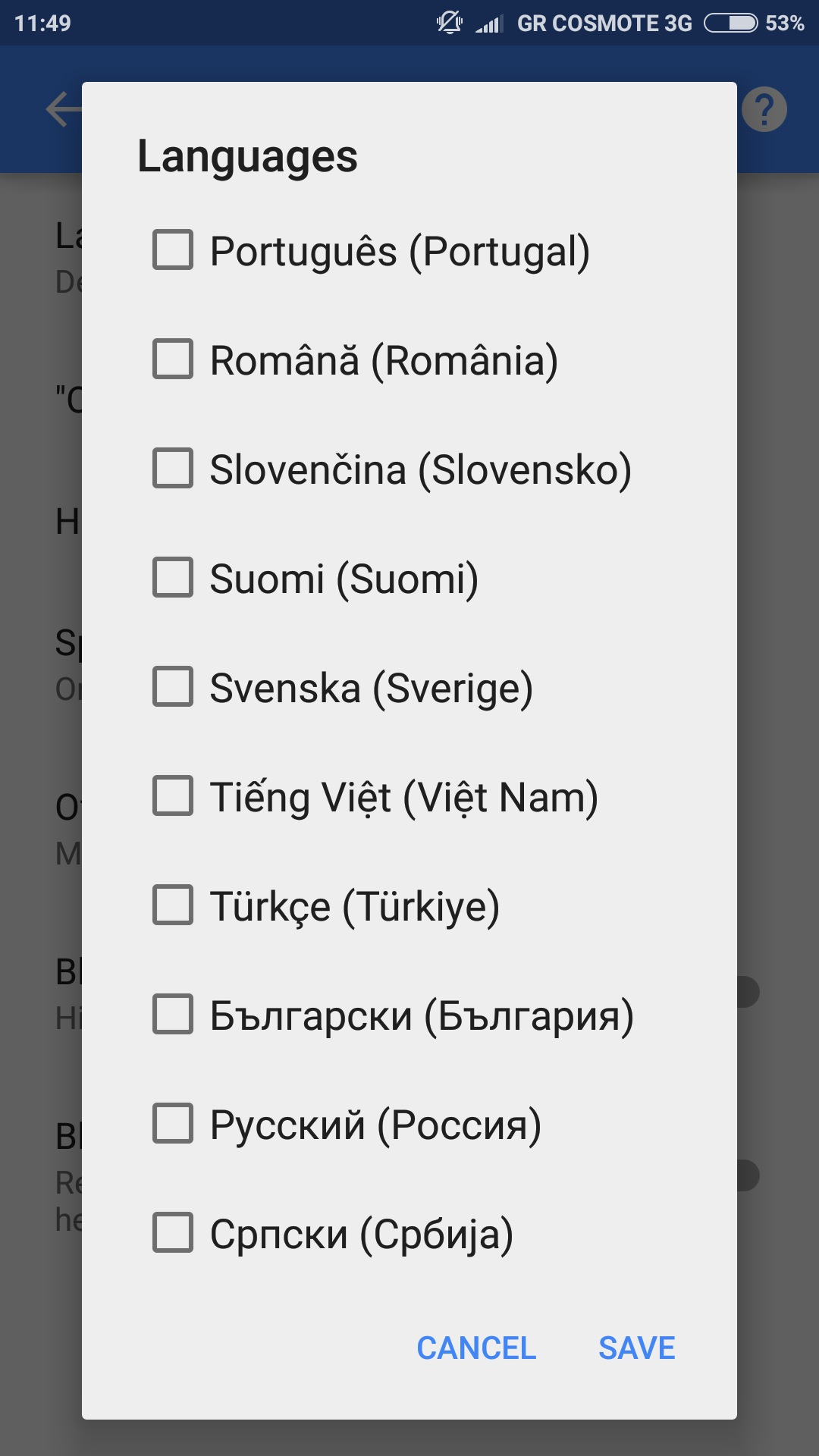Enable the Български (България) checkbox
This screenshot has height=1456, width=819.
click(x=173, y=1015)
